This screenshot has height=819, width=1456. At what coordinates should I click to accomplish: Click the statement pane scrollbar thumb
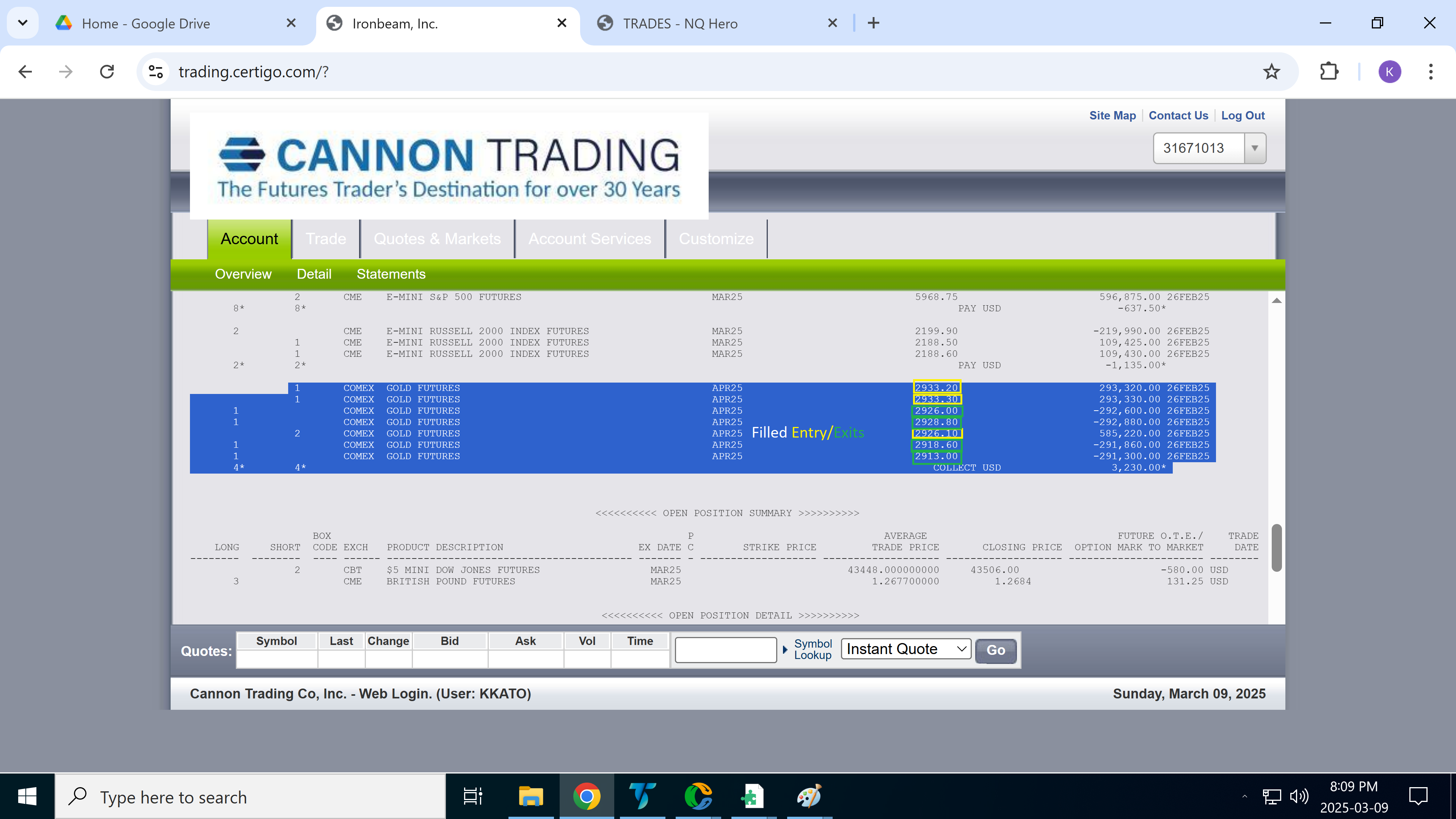(x=1276, y=548)
